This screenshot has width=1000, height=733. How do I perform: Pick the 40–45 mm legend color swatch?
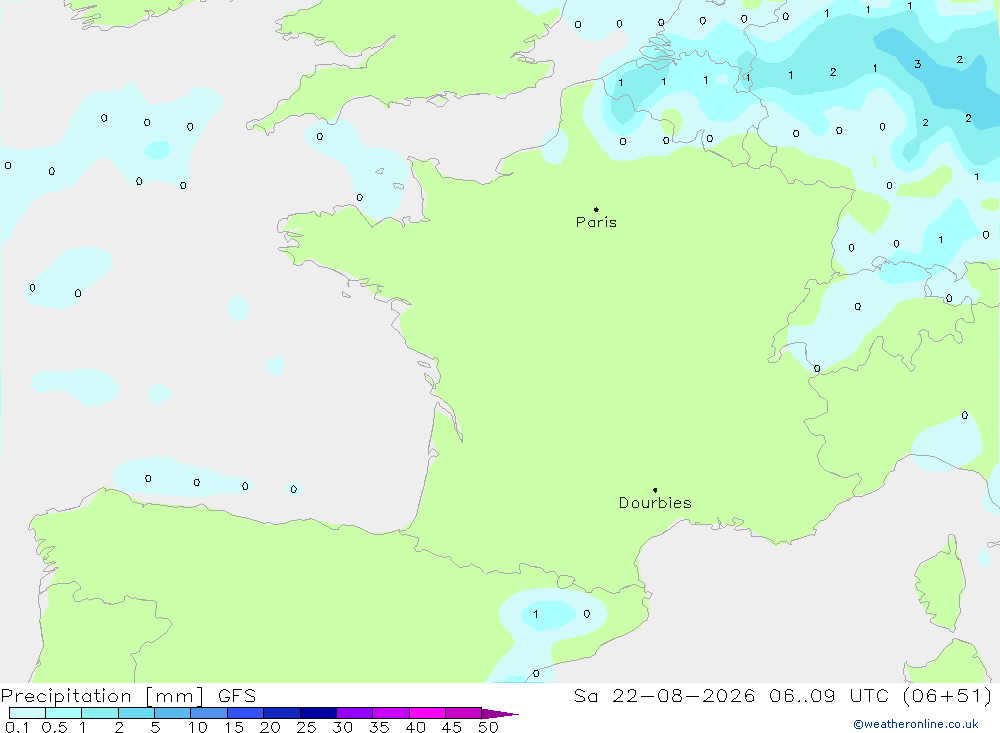coord(427,713)
